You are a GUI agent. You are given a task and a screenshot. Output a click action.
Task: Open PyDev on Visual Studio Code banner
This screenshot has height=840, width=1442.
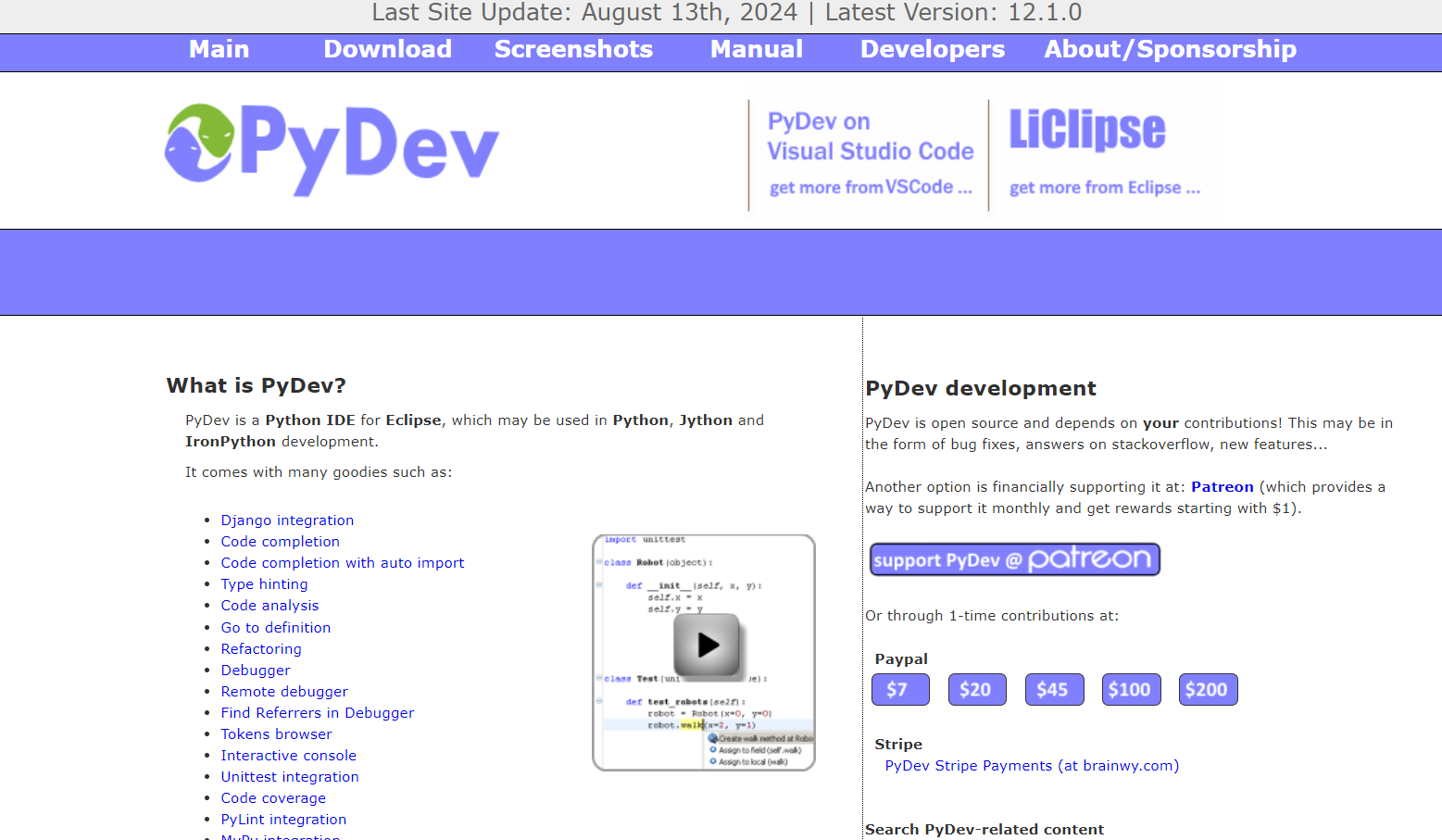(870, 136)
